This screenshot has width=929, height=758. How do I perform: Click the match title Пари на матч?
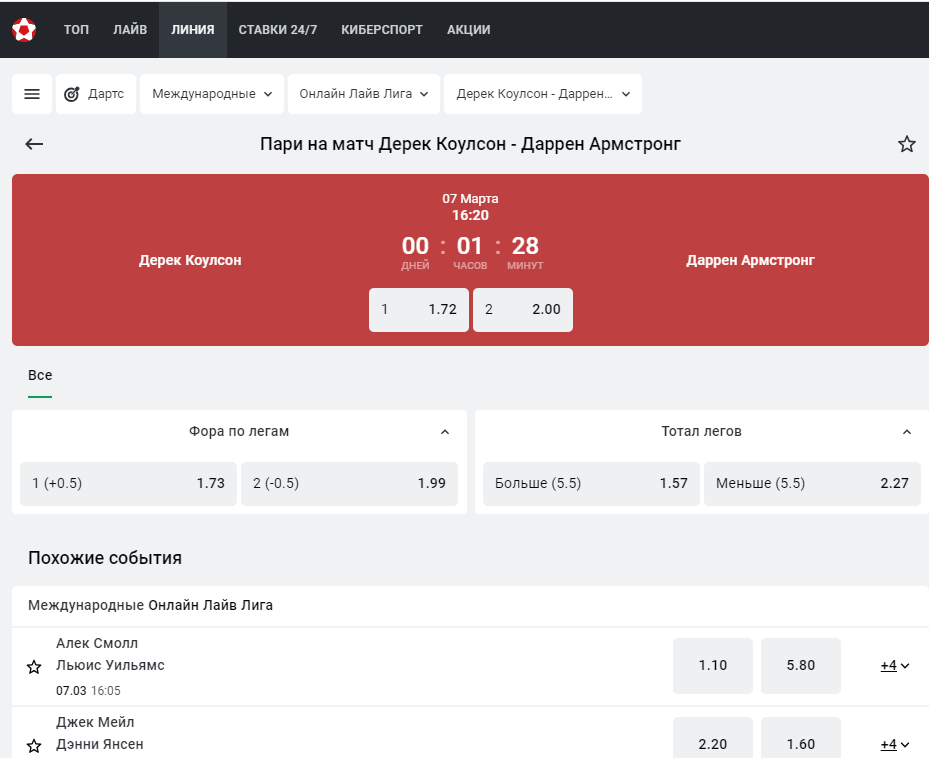pyautogui.click(x=470, y=143)
